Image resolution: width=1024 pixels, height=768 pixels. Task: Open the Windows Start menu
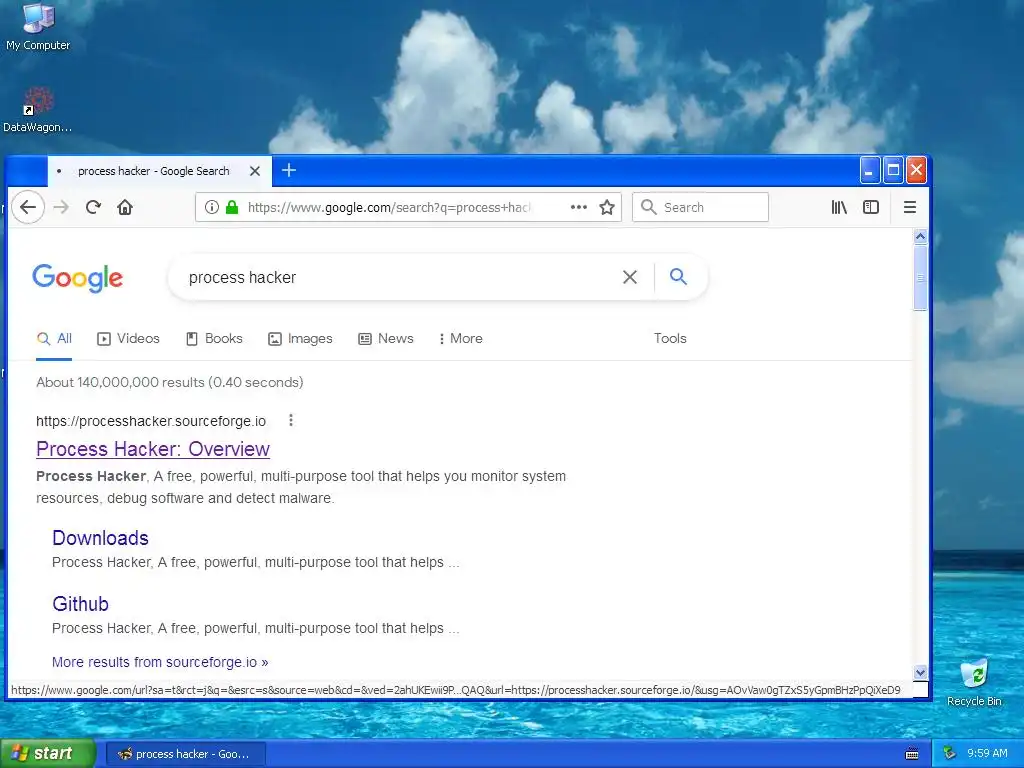click(x=48, y=754)
